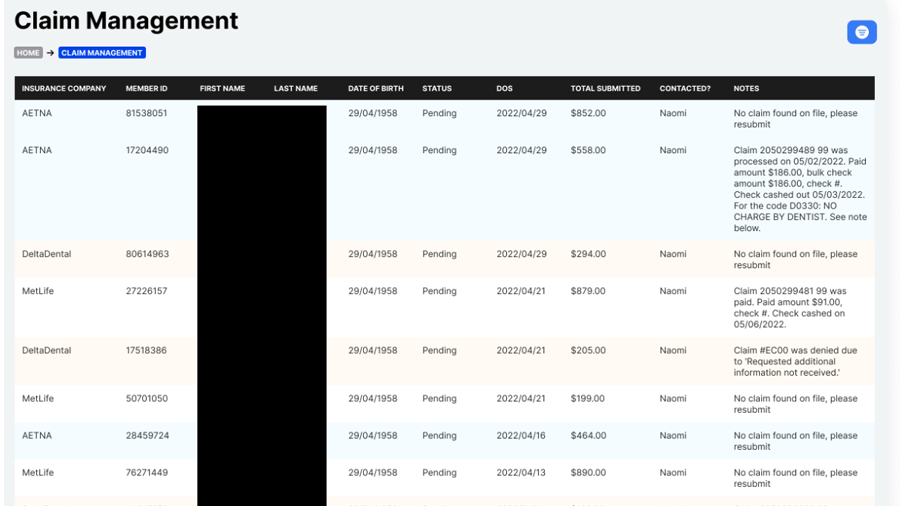Select member ID 81538051 cell
This screenshot has height=506, width=900.
coord(146,114)
